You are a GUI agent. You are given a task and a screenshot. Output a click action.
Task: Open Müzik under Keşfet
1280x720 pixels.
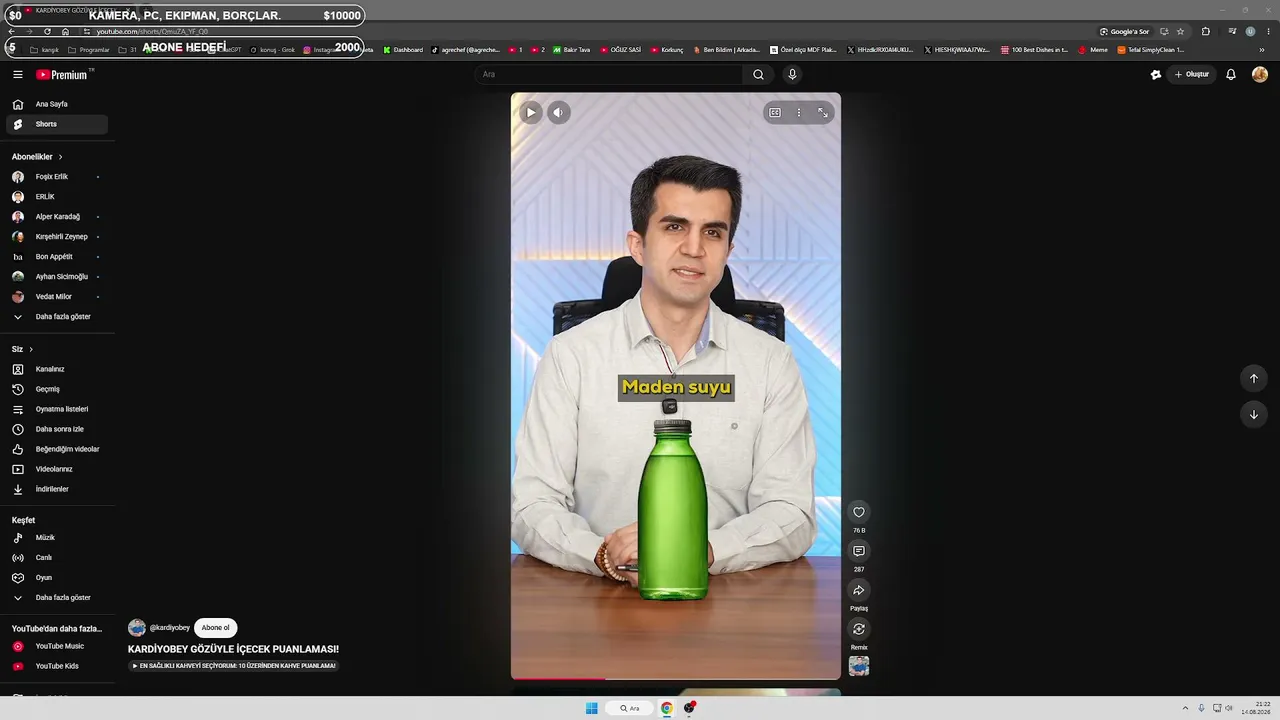pyautogui.click(x=57, y=538)
